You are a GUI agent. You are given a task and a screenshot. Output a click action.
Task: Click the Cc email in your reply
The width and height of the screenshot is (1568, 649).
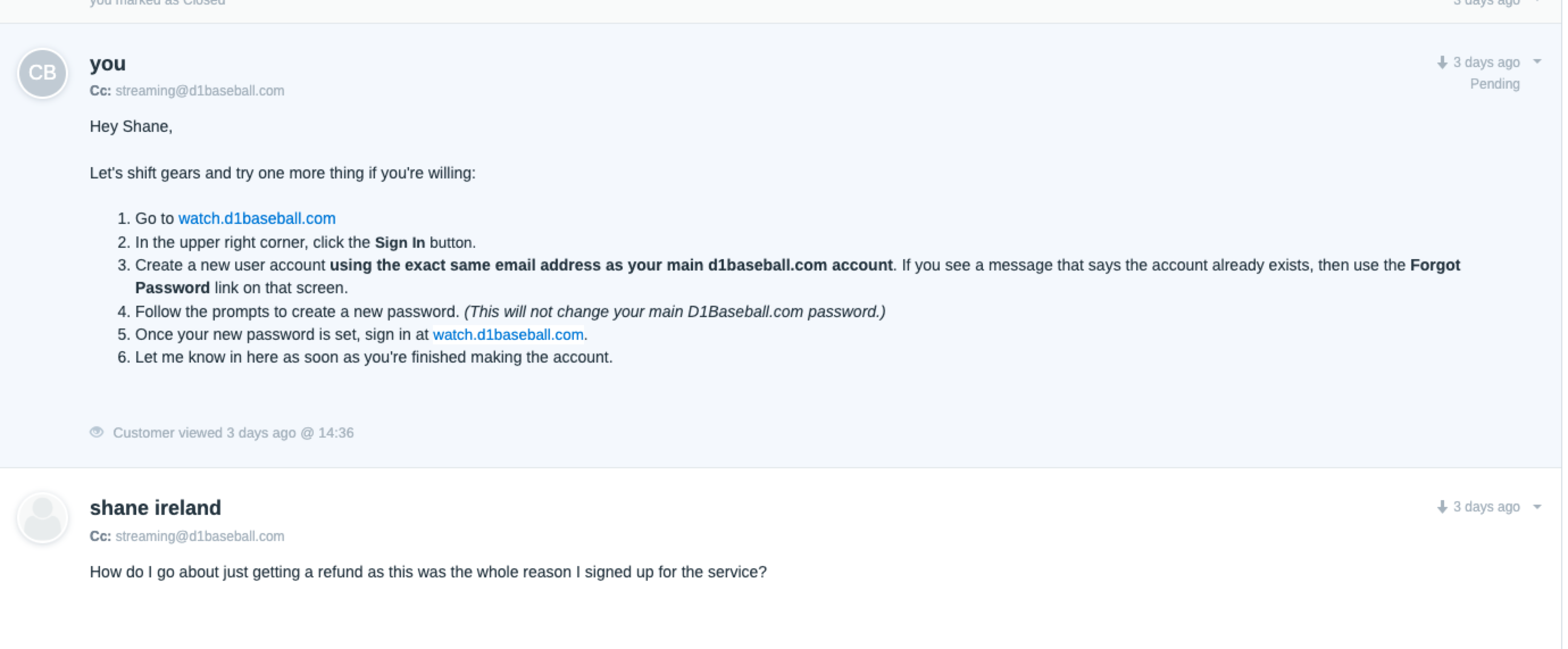[x=199, y=91]
